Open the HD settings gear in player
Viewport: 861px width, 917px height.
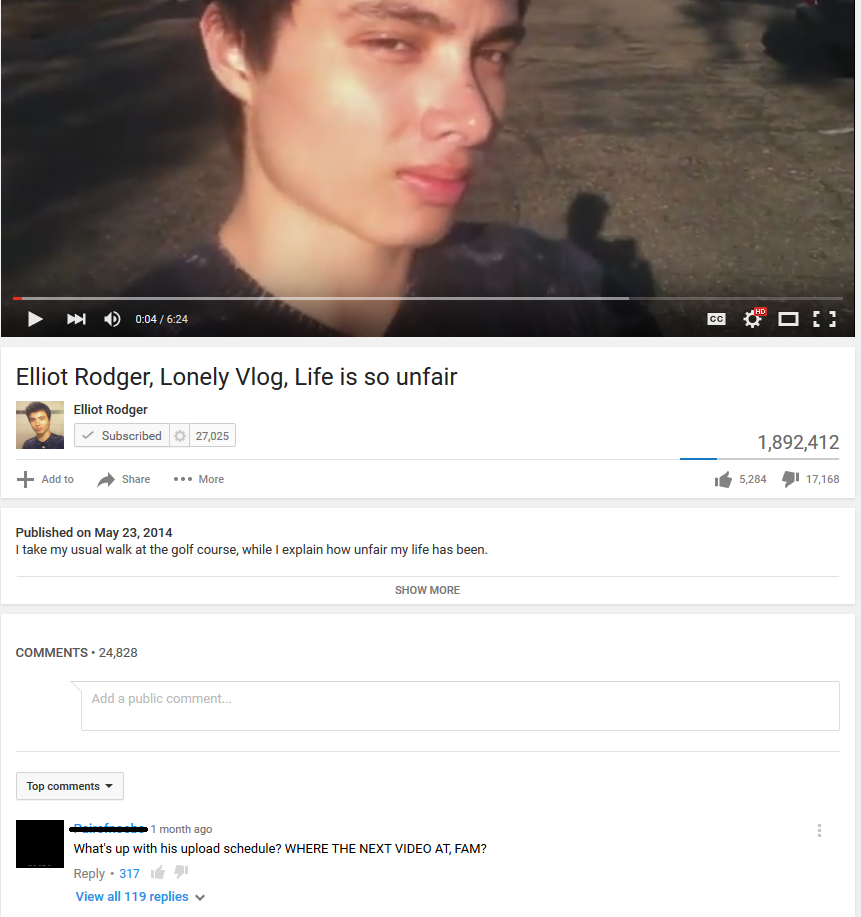pos(753,319)
